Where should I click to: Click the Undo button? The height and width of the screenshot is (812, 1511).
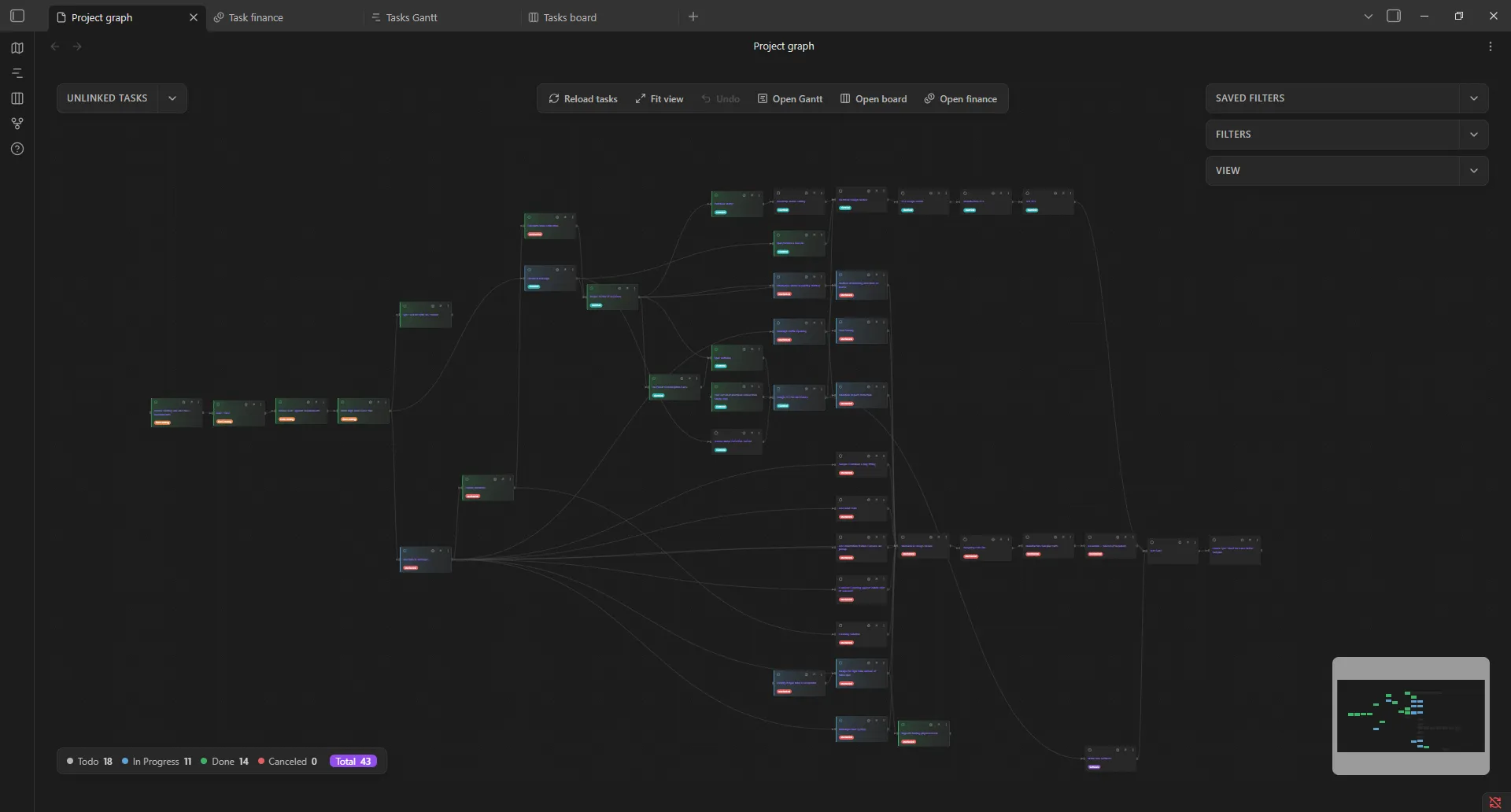[720, 99]
